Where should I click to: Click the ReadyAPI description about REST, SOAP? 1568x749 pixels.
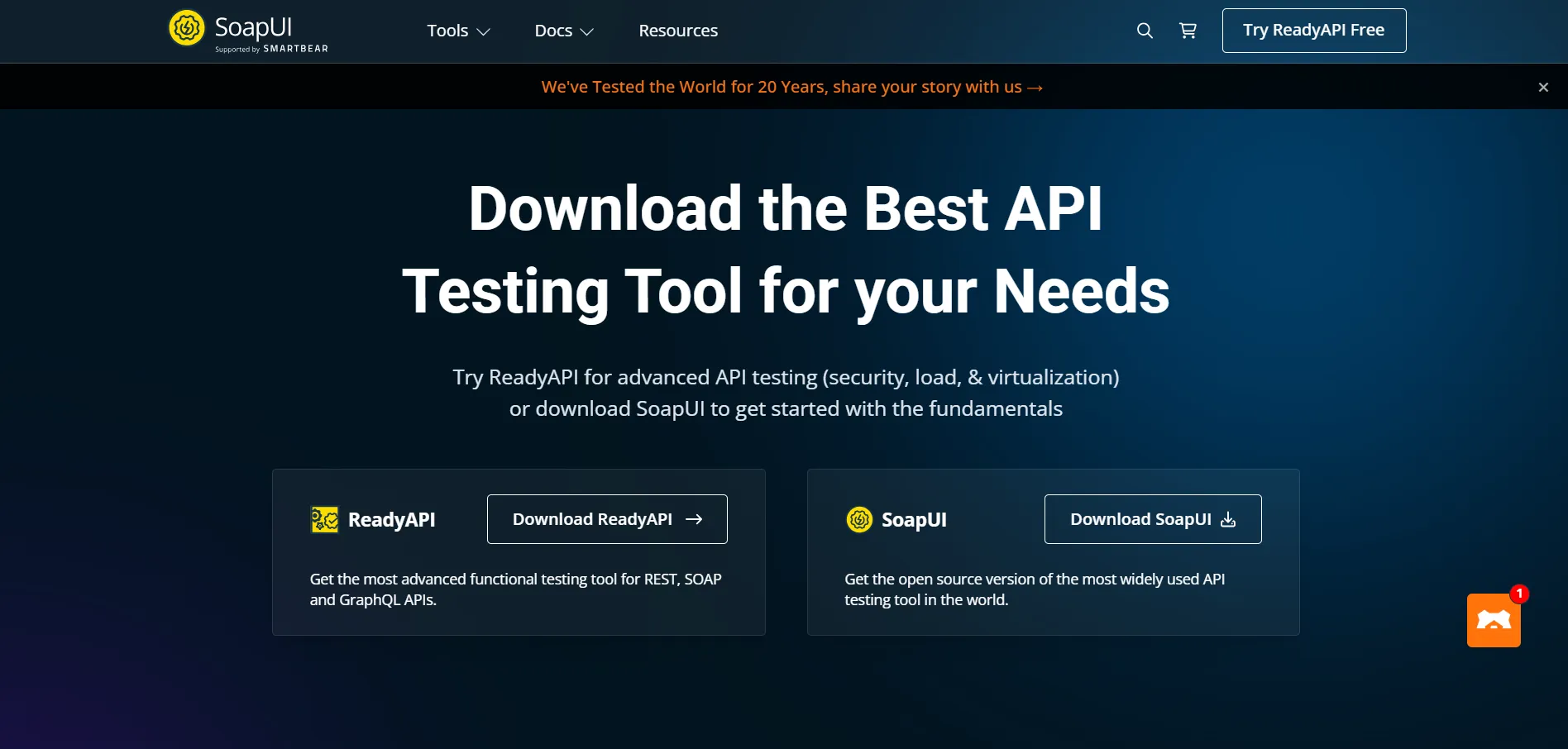tap(516, 589)
